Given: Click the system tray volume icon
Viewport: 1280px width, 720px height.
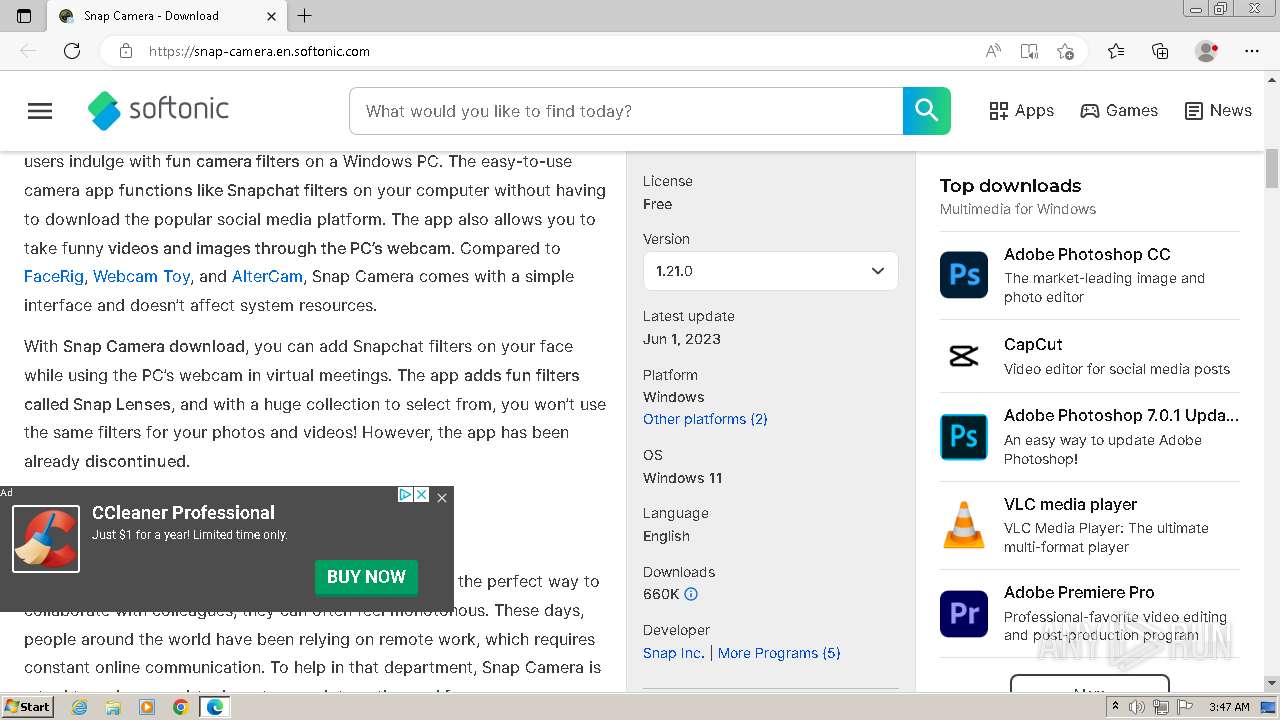Looking at the screenshot, I should pyautogui.click(x=1138, y=707).
